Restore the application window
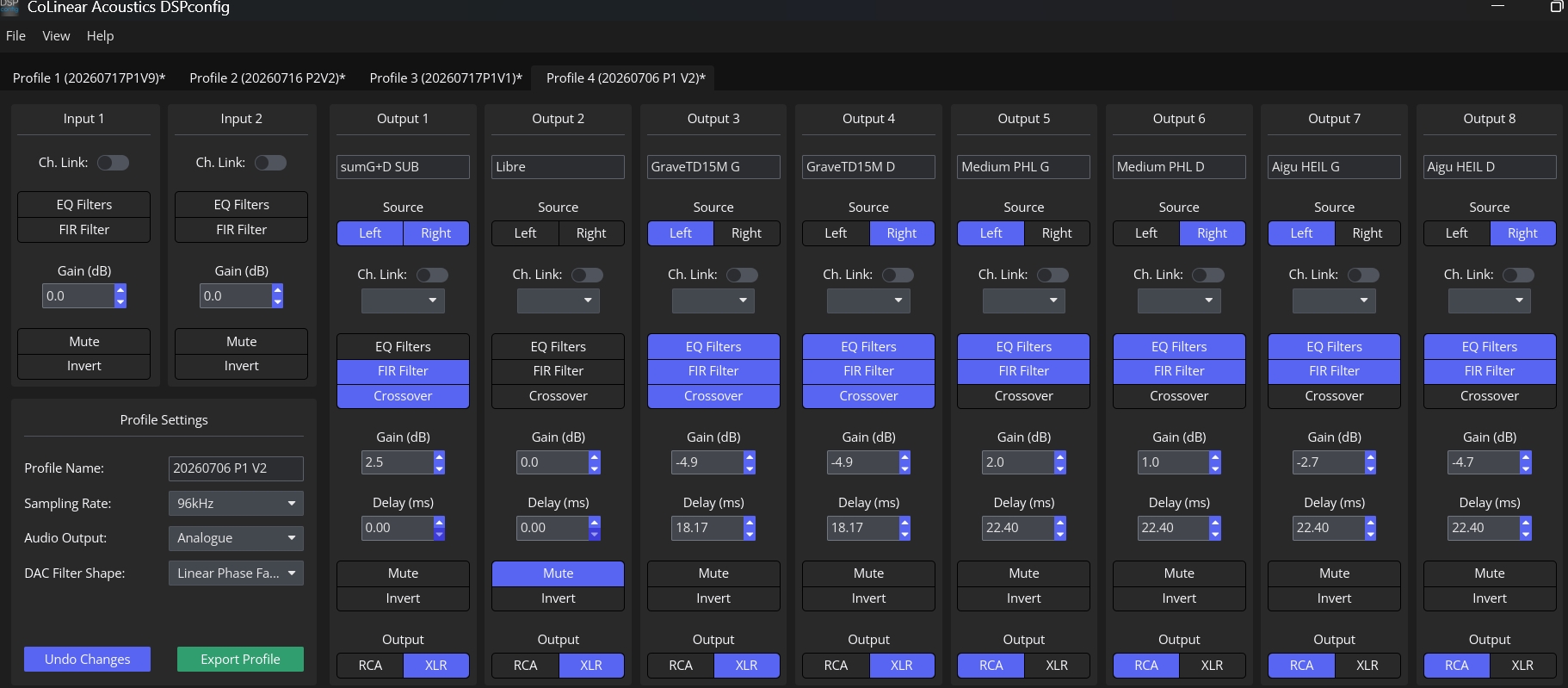Image resolution: width=1568 pixels, height=688 pixels. pos(1556,7)
